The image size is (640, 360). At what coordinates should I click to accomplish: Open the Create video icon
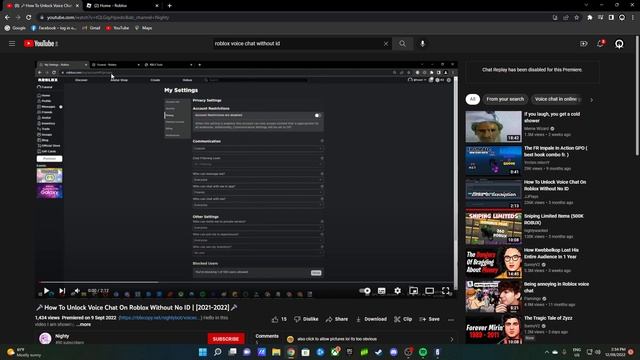click(x=584, y=44)
